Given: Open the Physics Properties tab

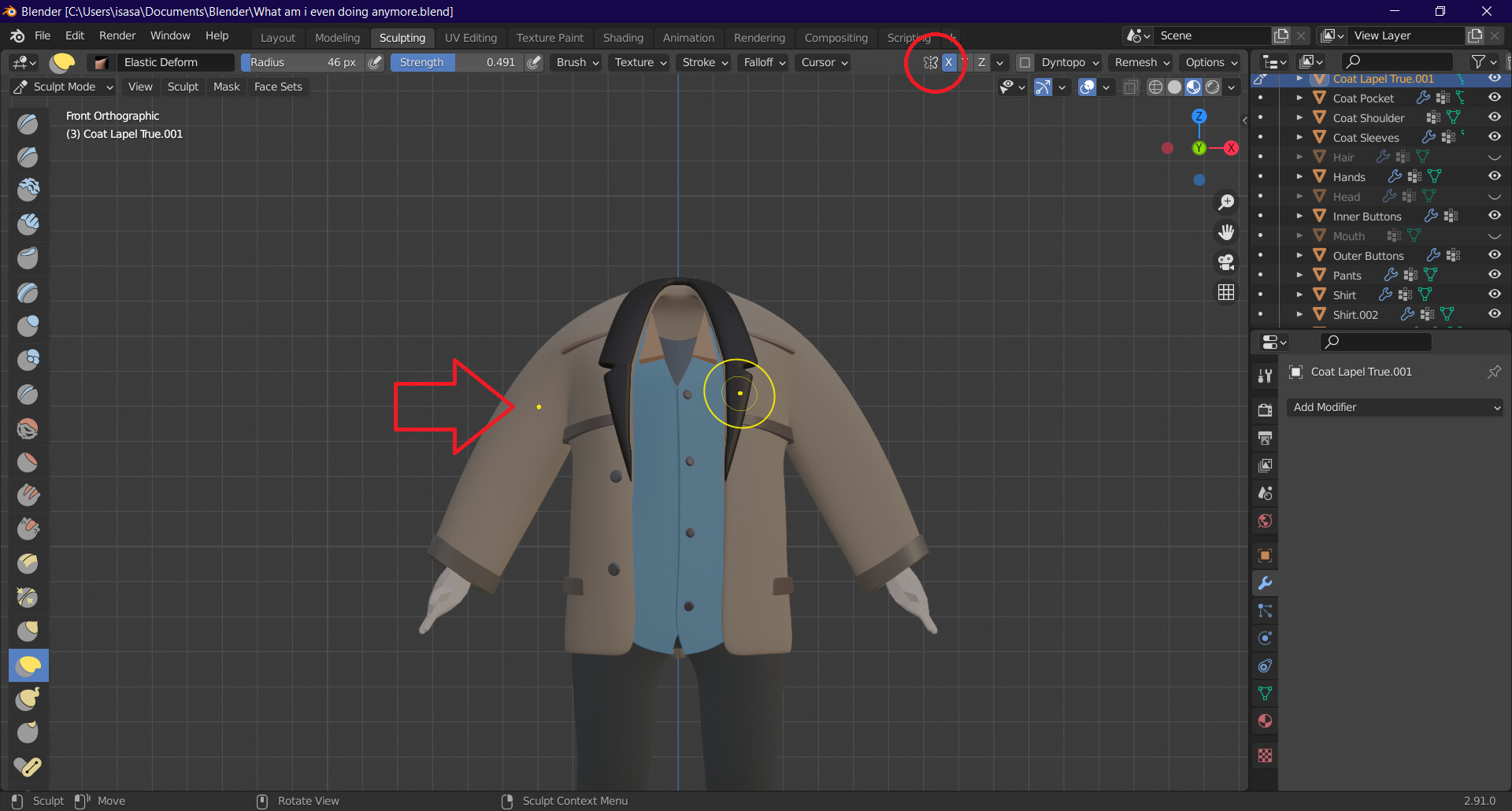Looking at the screenshot, I should [x=1265, y=638].
